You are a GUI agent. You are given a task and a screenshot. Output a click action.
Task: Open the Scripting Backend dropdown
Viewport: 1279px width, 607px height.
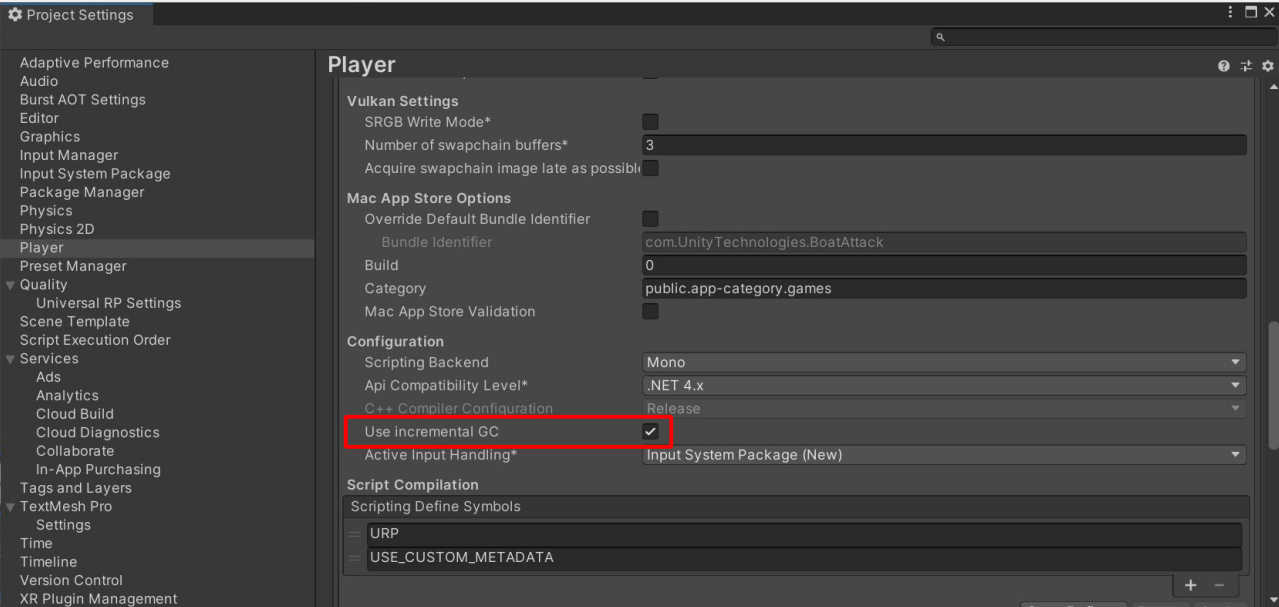pyautogui.click(x=943, y=362)
